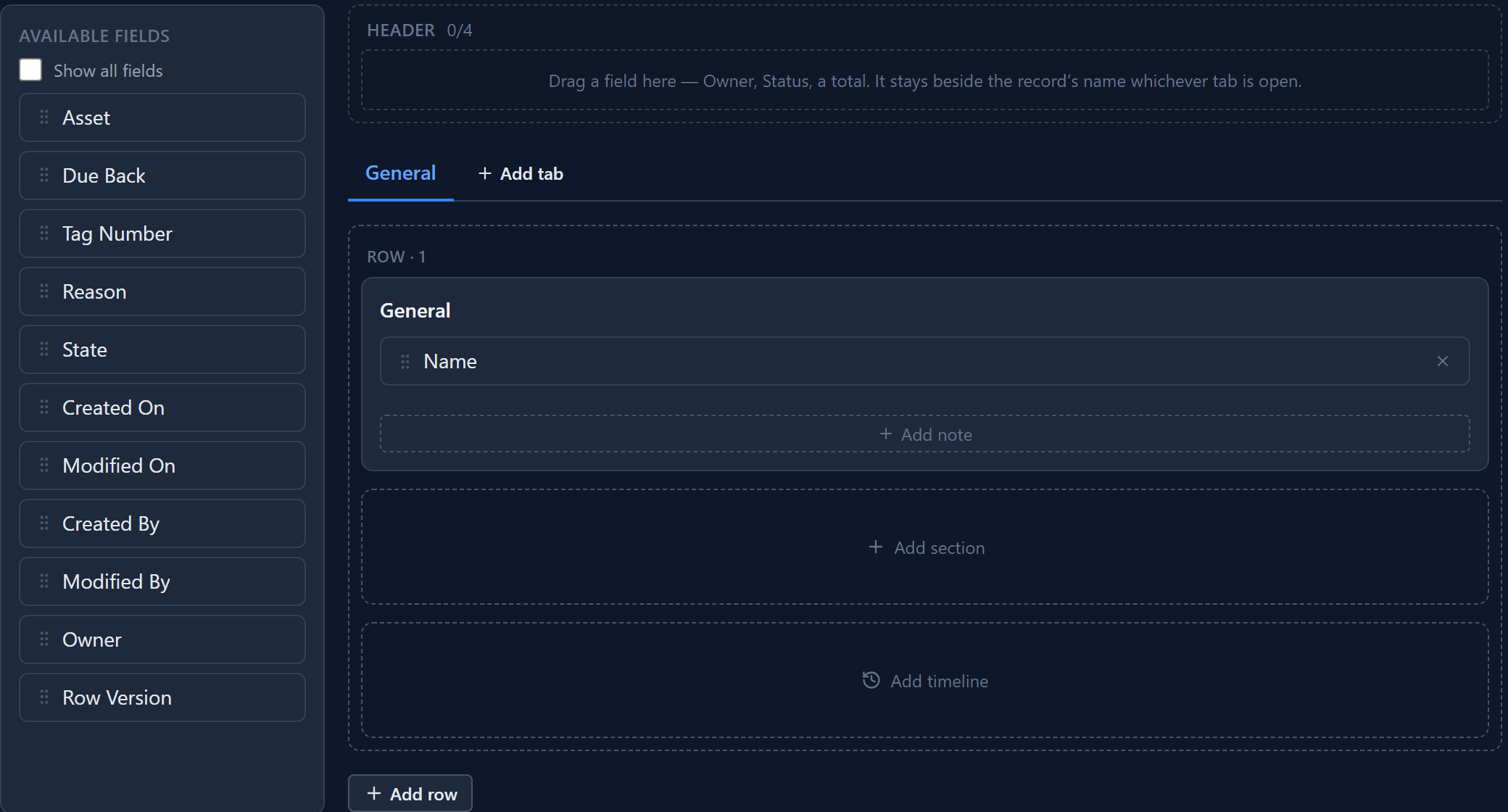Grab the drag handle of the Name field
This screenshot has width=1508, height=812.
[x=405, y=361]
